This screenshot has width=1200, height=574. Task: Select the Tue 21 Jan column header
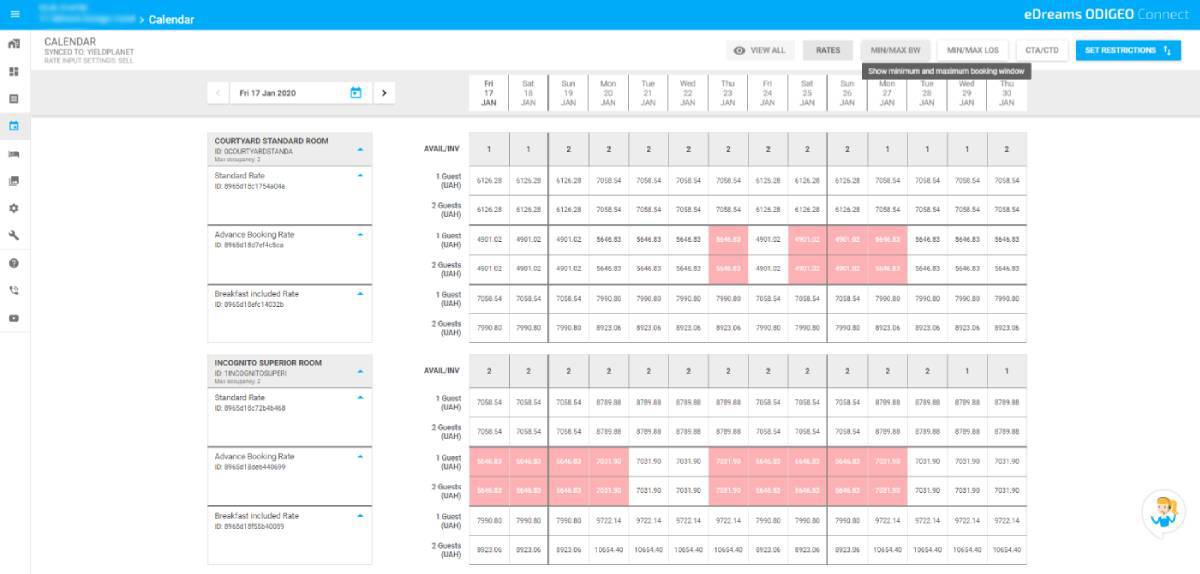(648, 93)
